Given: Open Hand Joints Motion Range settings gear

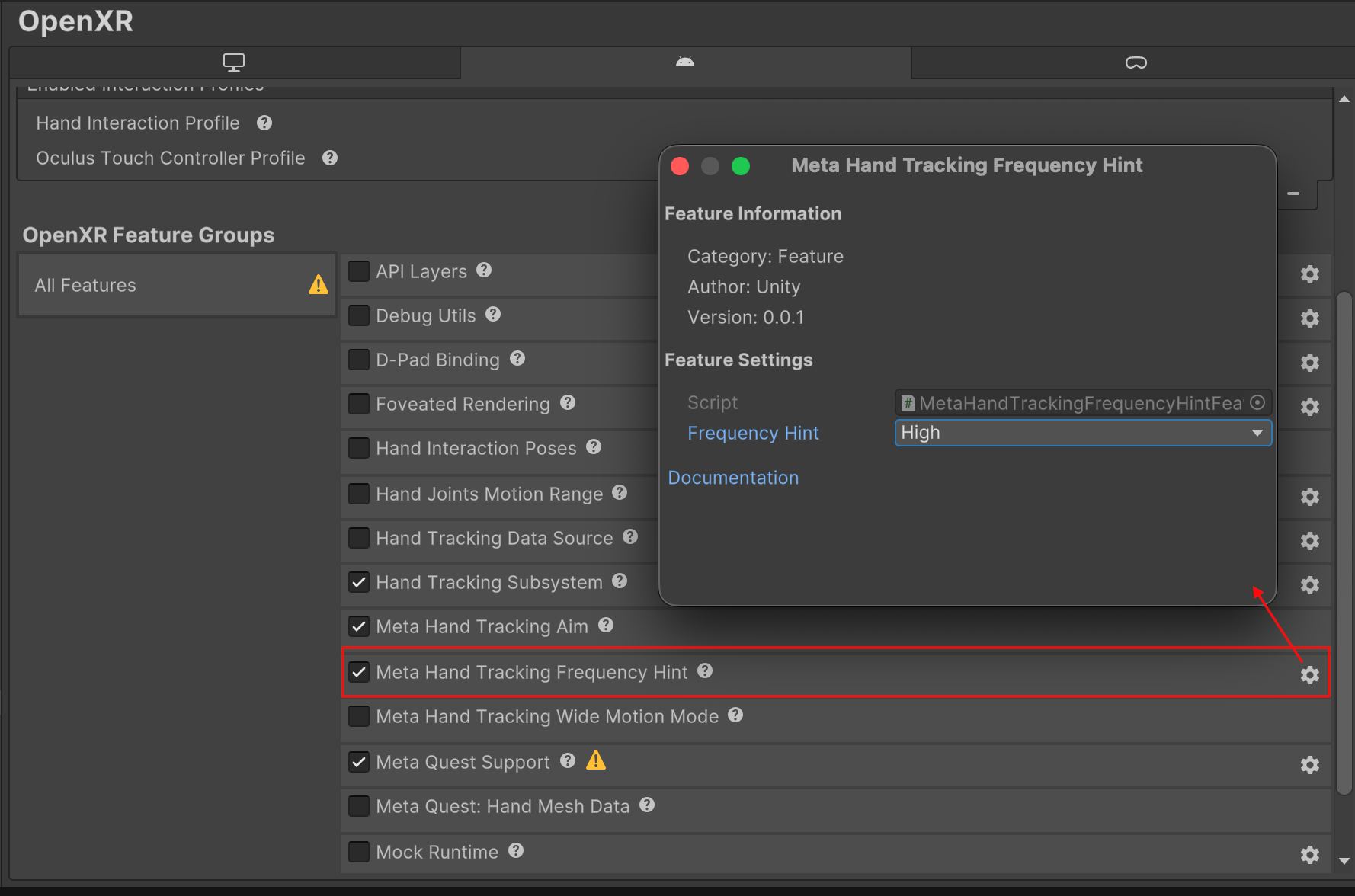Looking at the screenshot, I should (1310, 497).
